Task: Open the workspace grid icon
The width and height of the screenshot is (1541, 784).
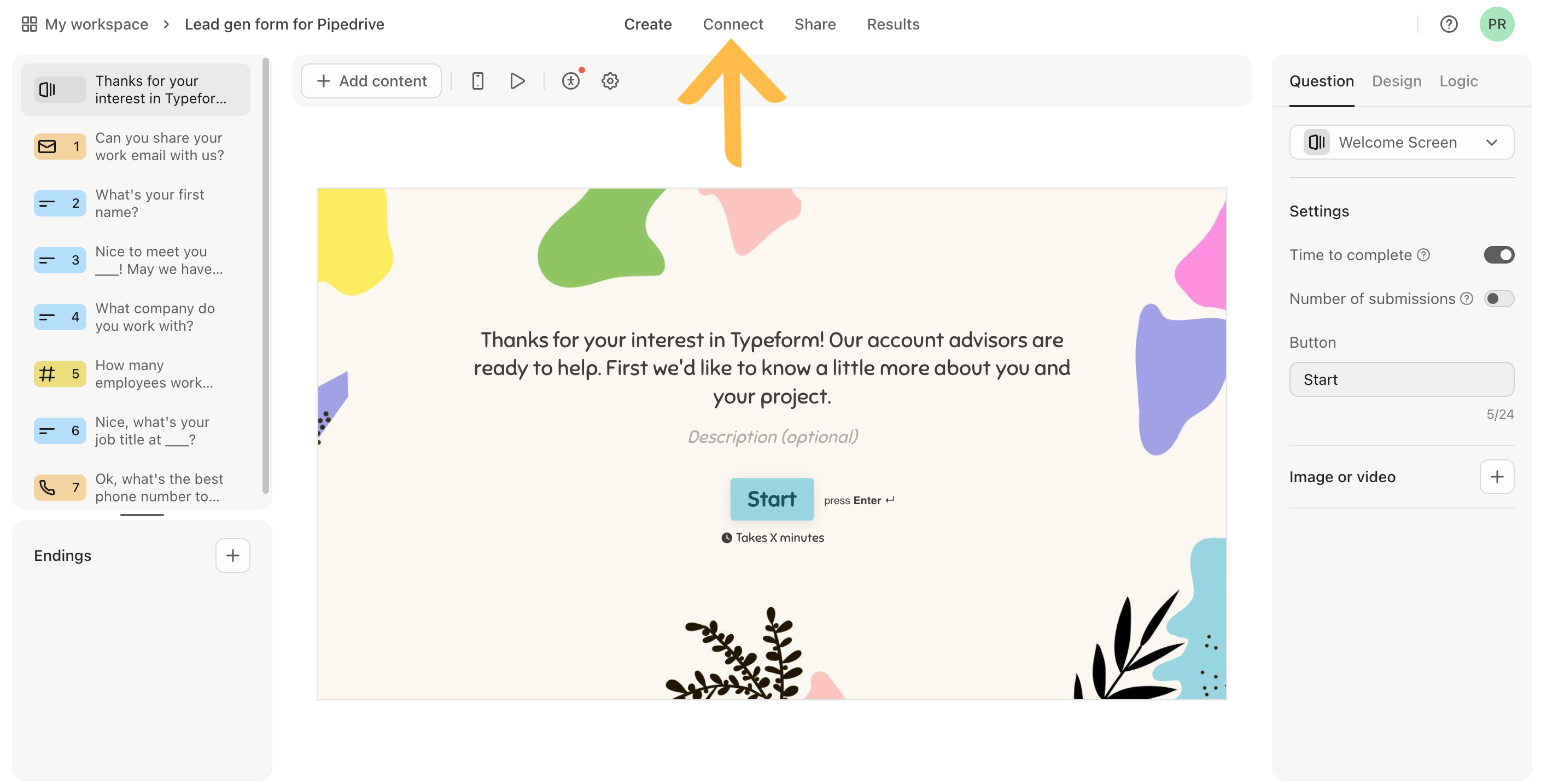Action: click(29, 24)
